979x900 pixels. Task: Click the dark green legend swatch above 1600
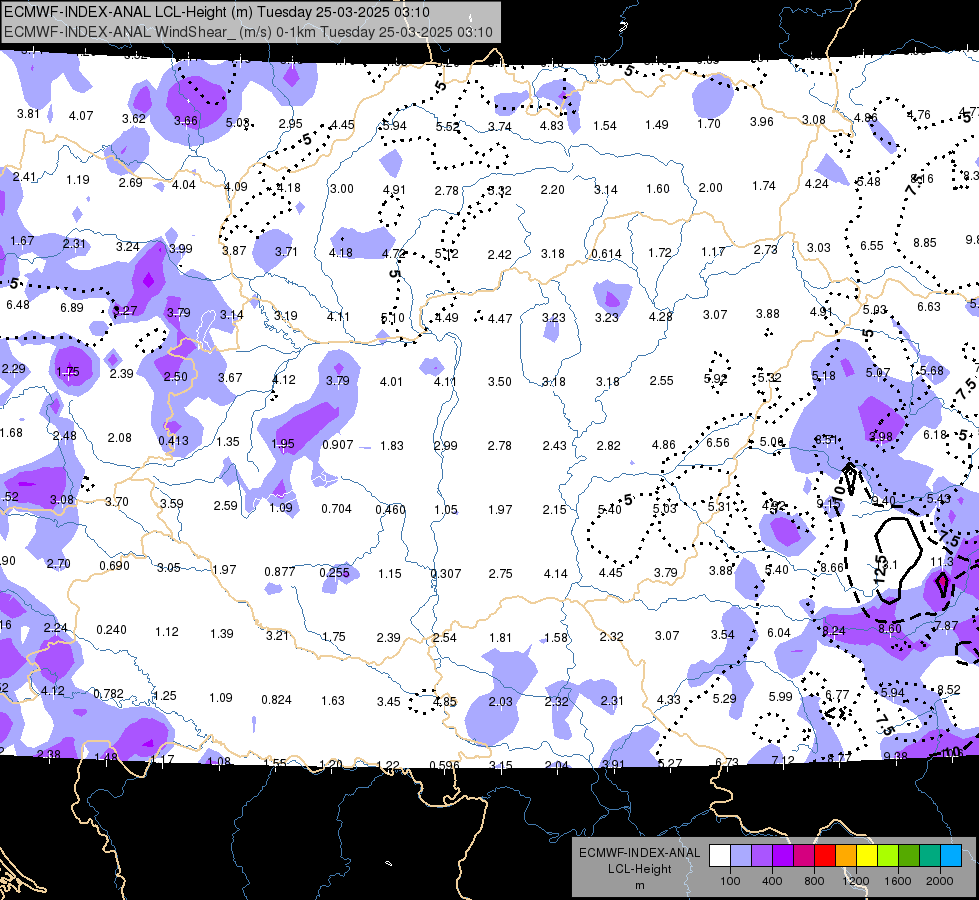point(908,856)
